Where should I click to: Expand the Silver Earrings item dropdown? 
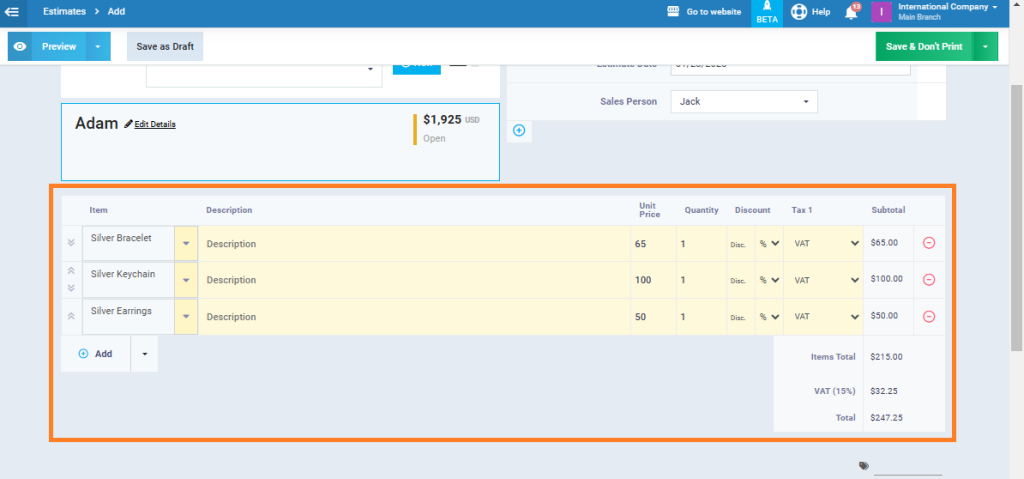click(186, 317)
